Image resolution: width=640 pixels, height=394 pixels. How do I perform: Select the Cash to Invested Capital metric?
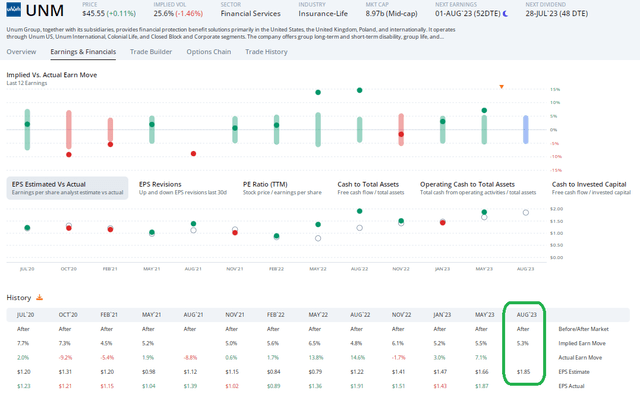click(591, 188)
